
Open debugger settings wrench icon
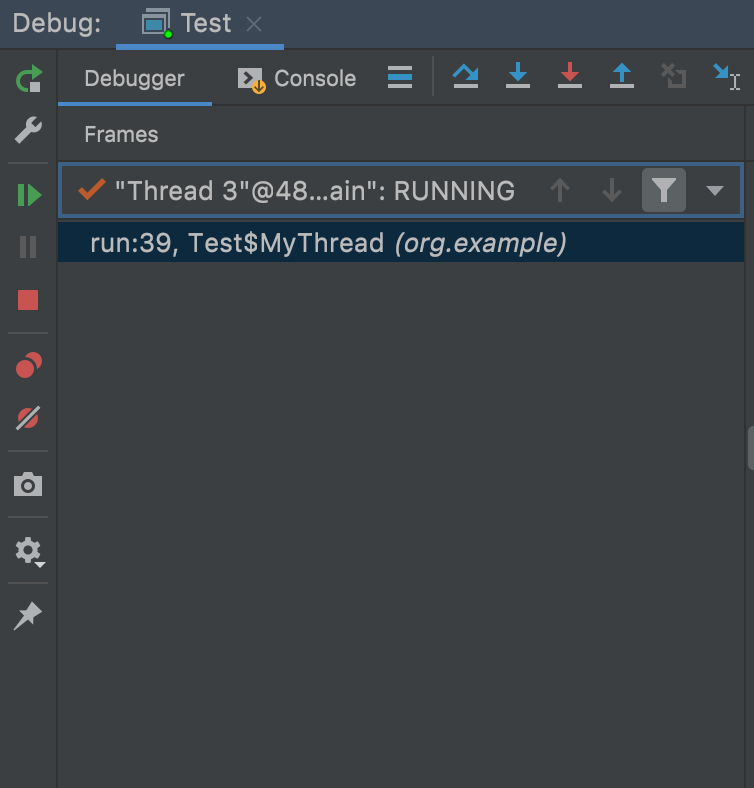click(28, 130)
